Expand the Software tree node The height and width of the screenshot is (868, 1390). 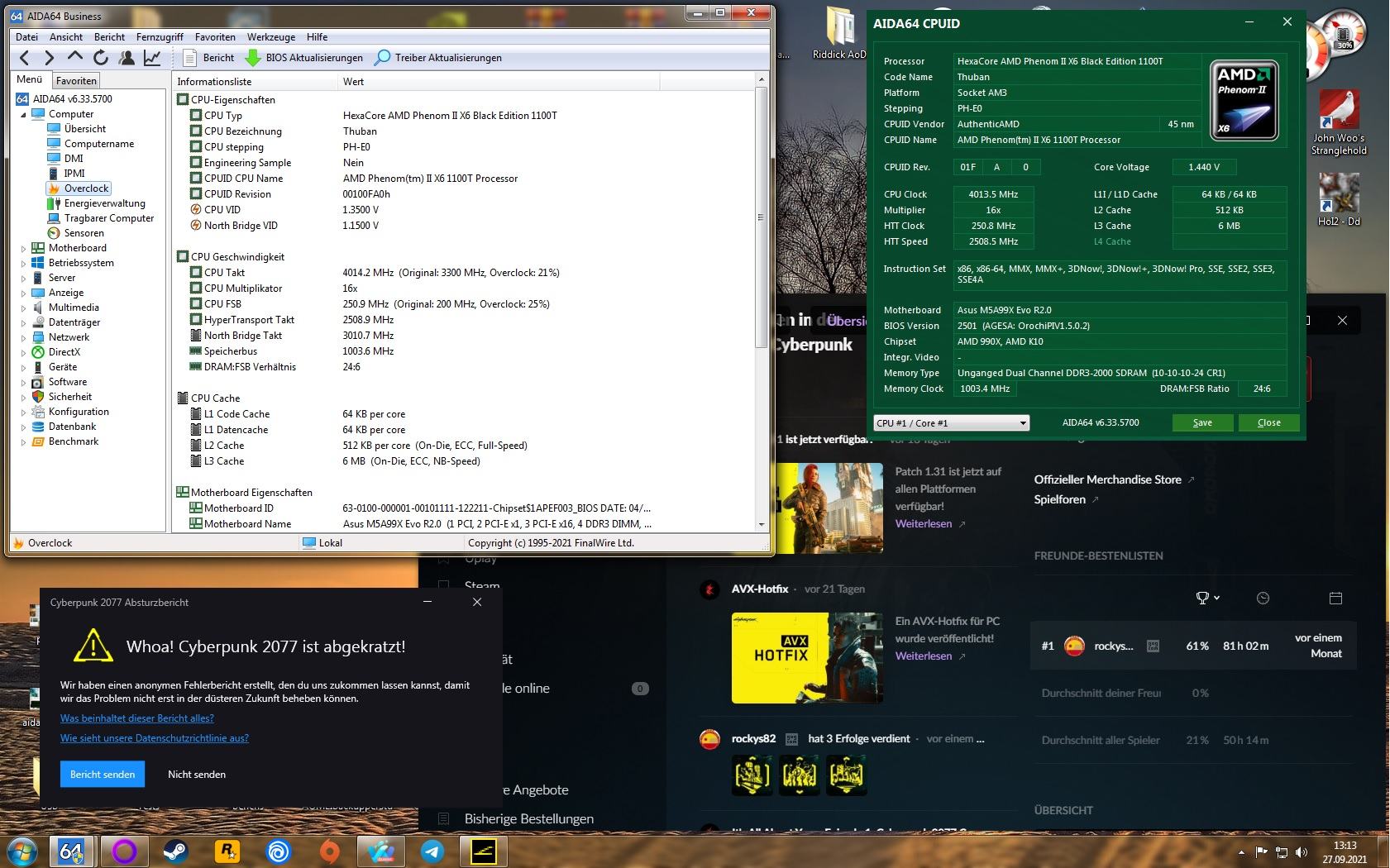point(23,382)
